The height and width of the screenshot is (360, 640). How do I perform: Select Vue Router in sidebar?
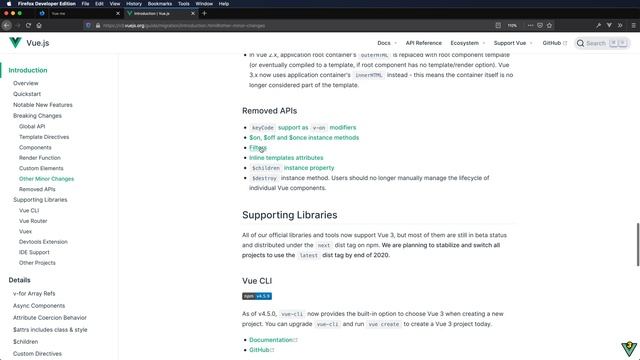pyautogui.click(x=33, y=221)
